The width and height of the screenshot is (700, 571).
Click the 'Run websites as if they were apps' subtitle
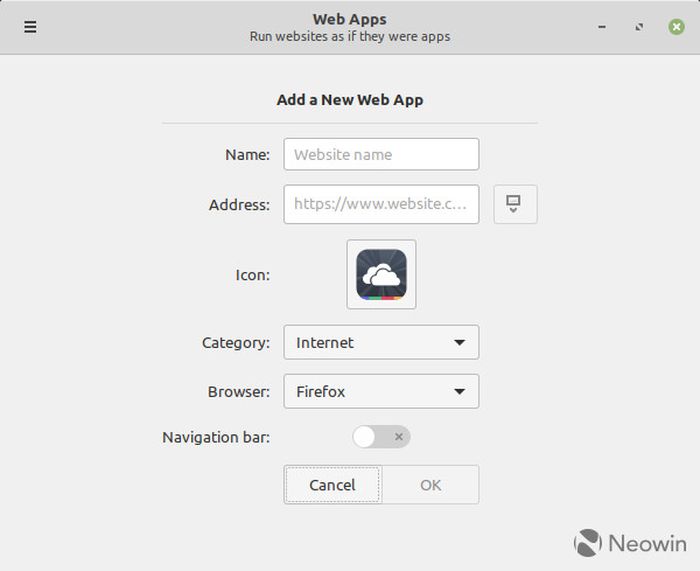[350, 37]
